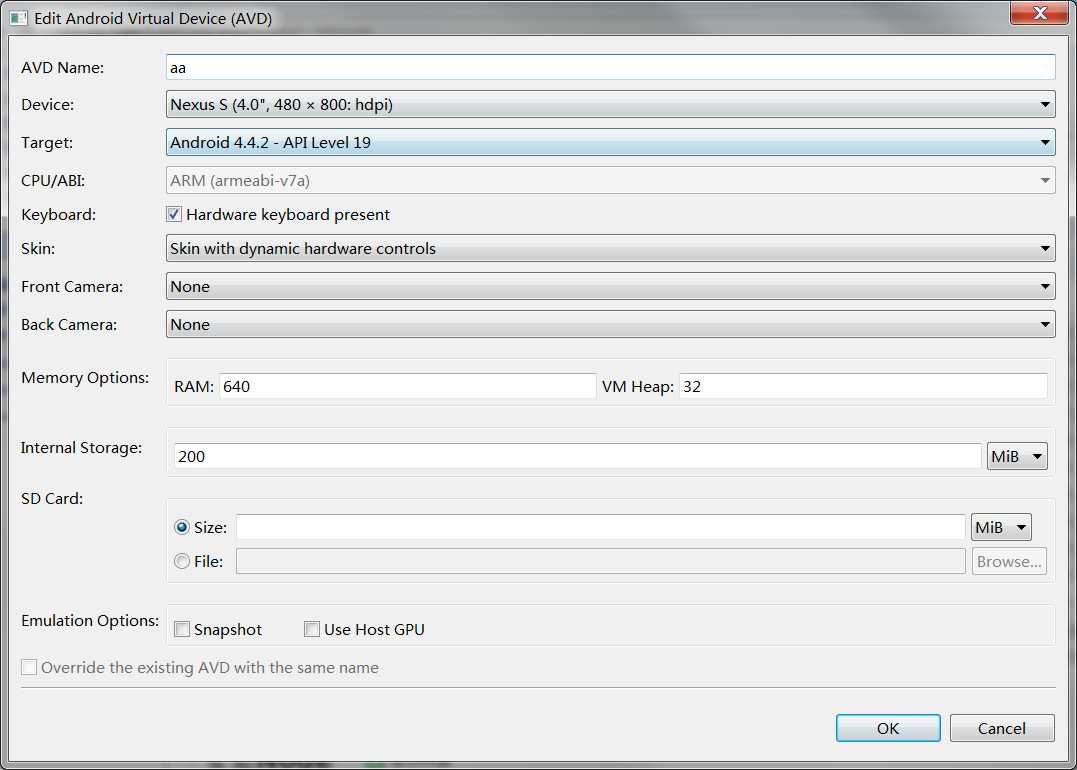The image size is (1077, 770).
Task: Click the SD Card File path field
Action: tap(600, 561)
